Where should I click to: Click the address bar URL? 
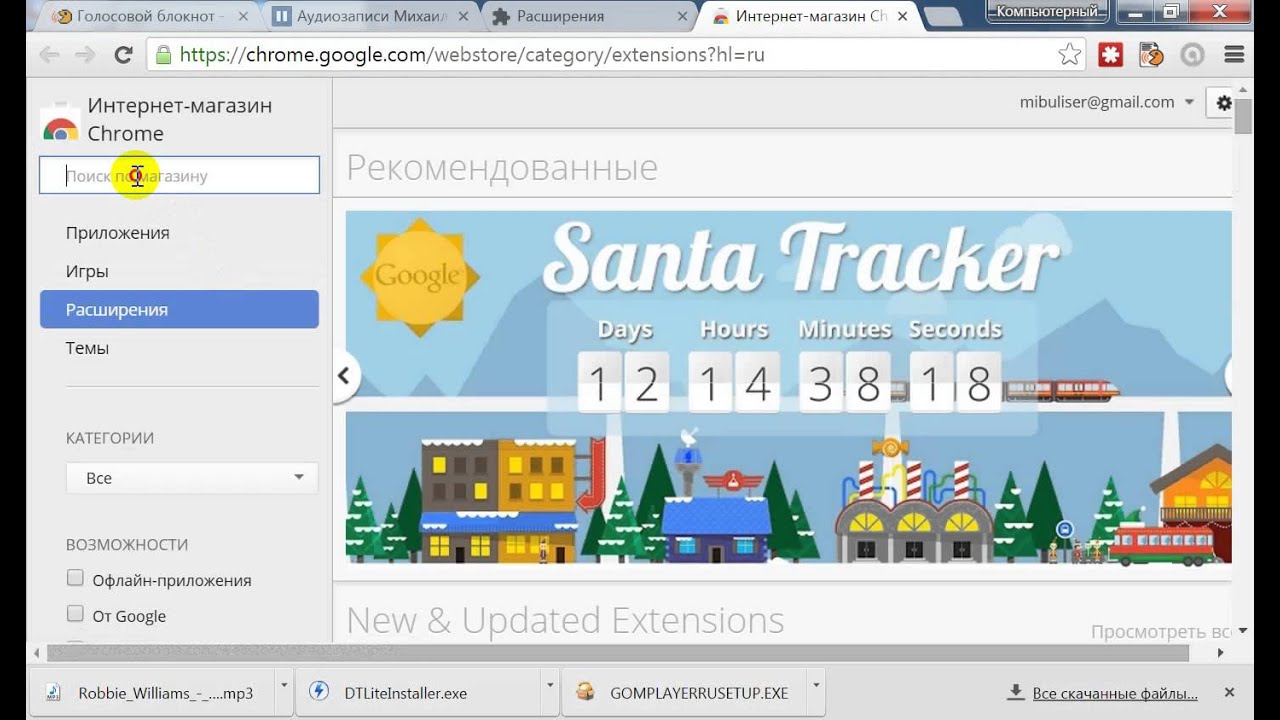[472, 55]
